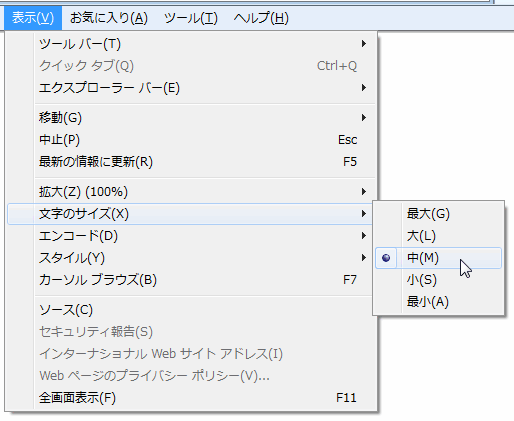The width and height of the screenshot is (514, 421).
Task: Choose 最小(A) text size
Action: [438, 302]
